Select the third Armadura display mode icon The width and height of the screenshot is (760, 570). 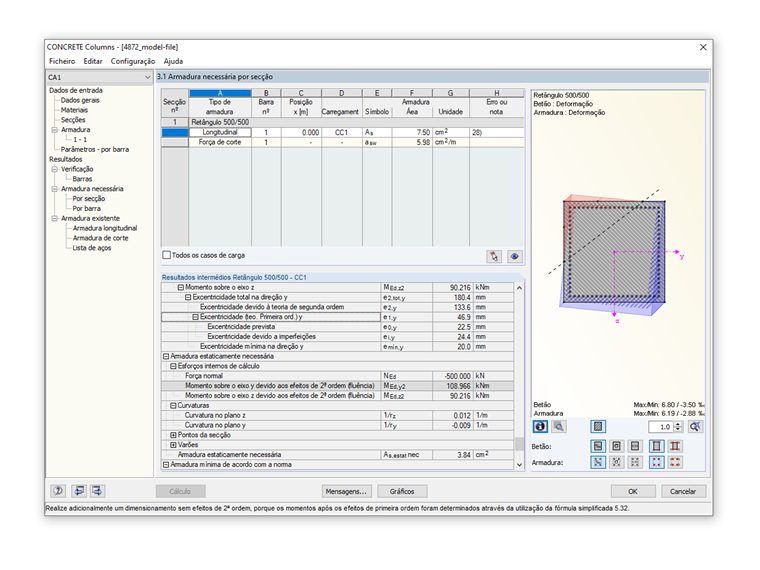(x=635, y=462)
